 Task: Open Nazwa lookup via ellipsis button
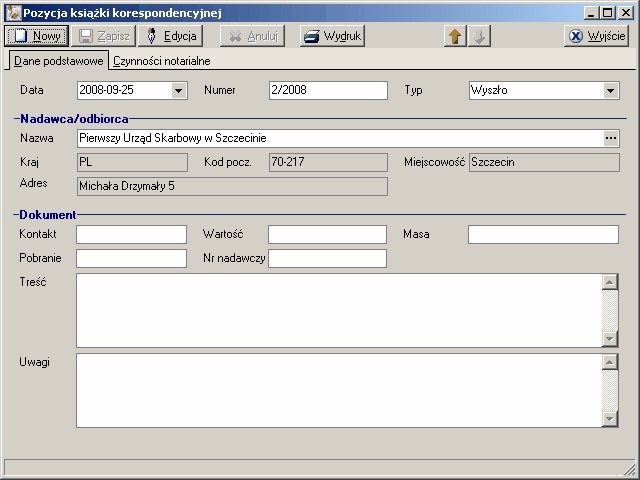[x=611, y=138]
